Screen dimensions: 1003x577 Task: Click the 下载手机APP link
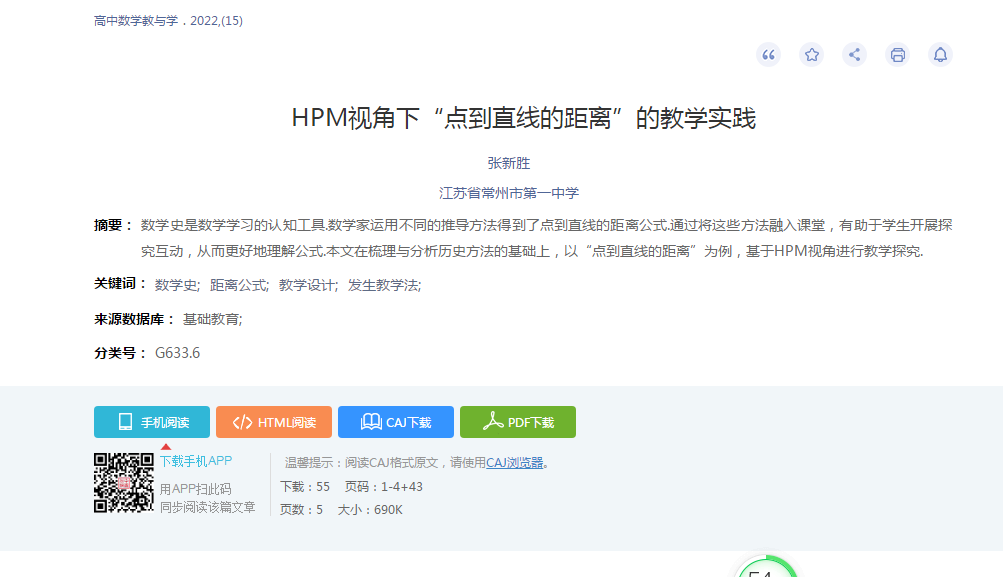(196, 461)
